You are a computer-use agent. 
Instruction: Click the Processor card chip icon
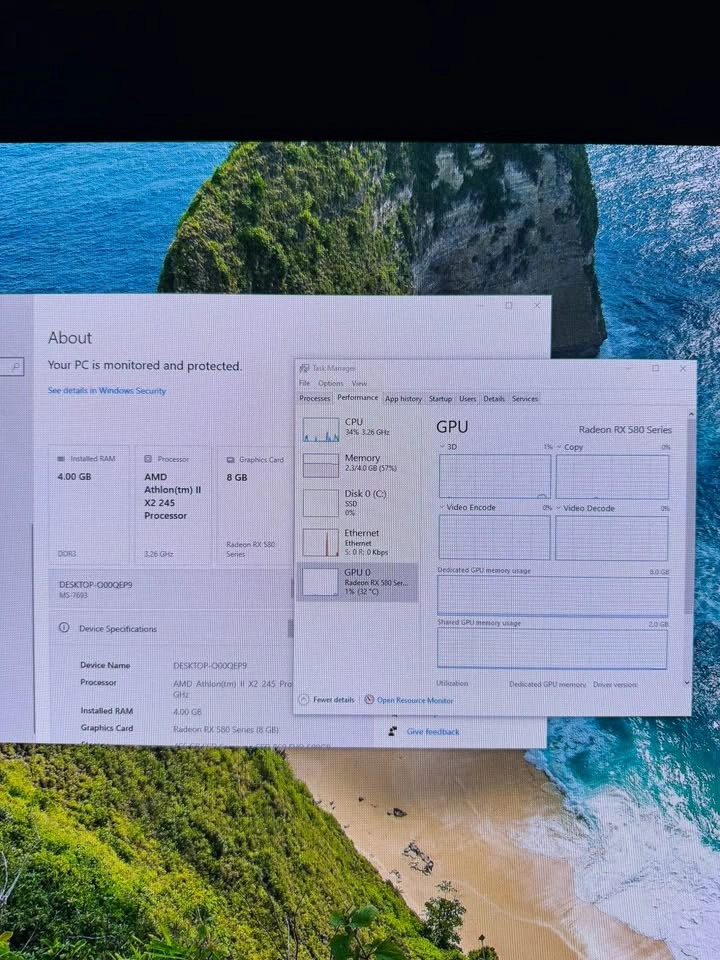148,459
